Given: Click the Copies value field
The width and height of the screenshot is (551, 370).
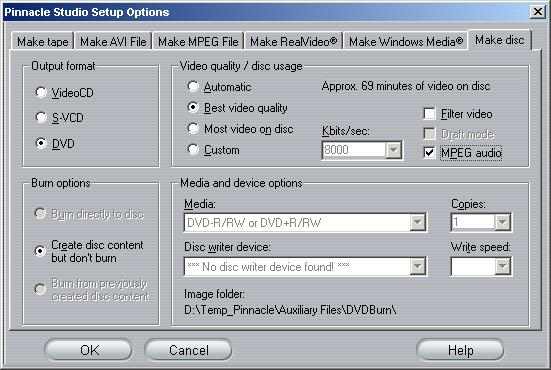Looking at the screenshot, I should coord(473,222).
